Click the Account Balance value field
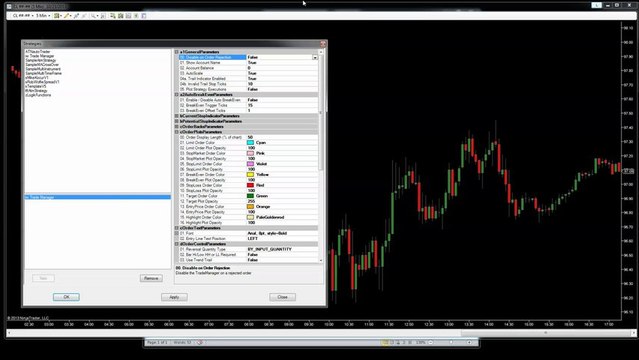639x360 pixels. point(282,68)
